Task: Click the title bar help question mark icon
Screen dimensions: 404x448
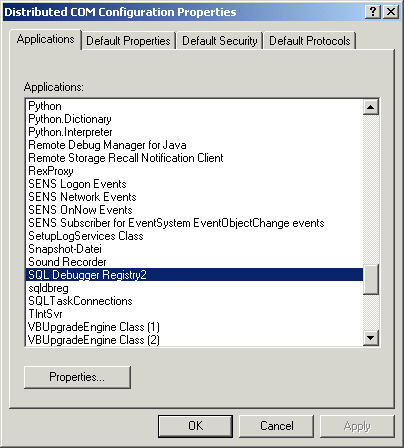Action: pos(373,12)
